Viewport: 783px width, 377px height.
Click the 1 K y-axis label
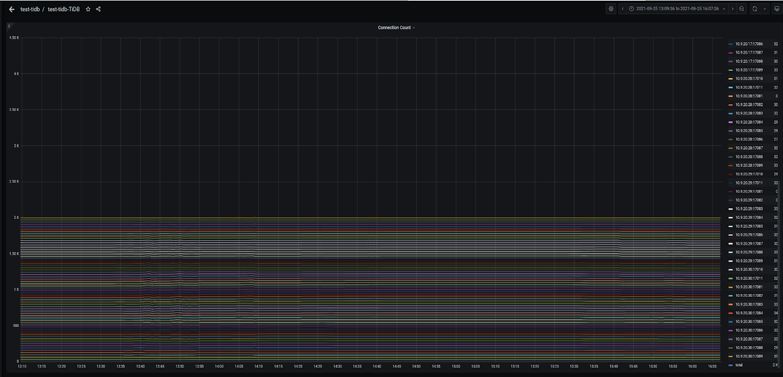click(16, 289)
